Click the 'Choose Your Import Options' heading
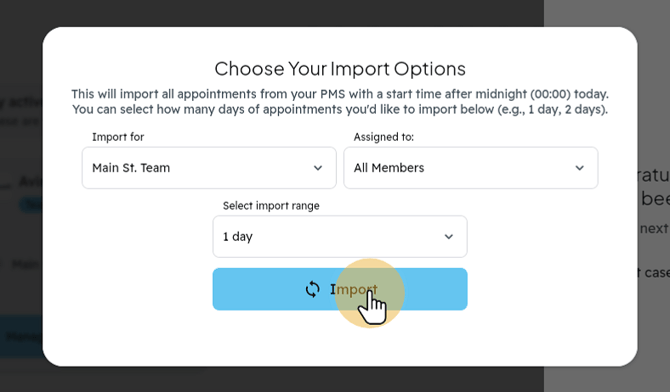This screenshot has height=392, width=670. click(x=340, y=69)
